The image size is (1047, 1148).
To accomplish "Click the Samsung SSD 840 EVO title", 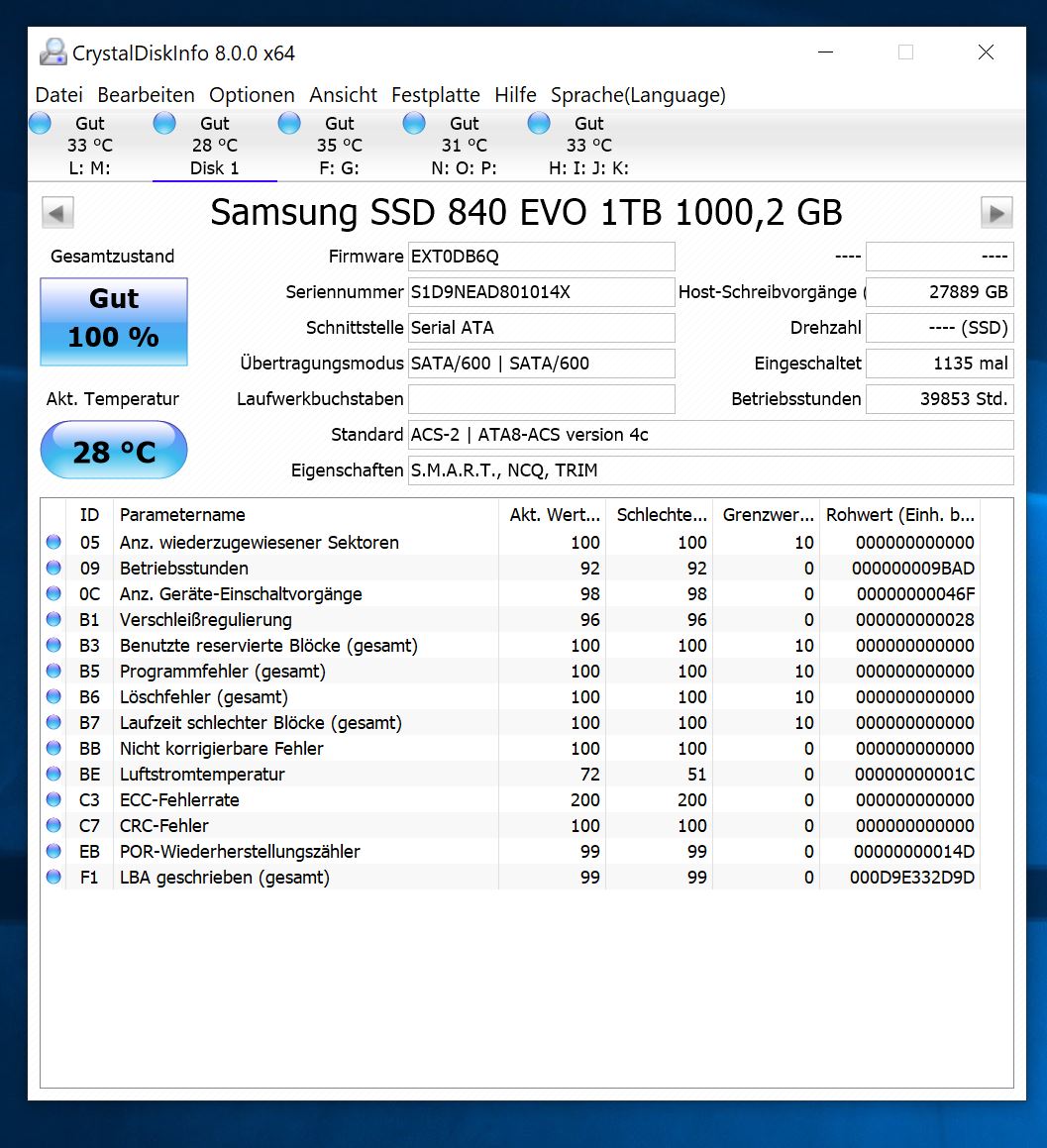I will pyautogui.click(x=526, y=212).
